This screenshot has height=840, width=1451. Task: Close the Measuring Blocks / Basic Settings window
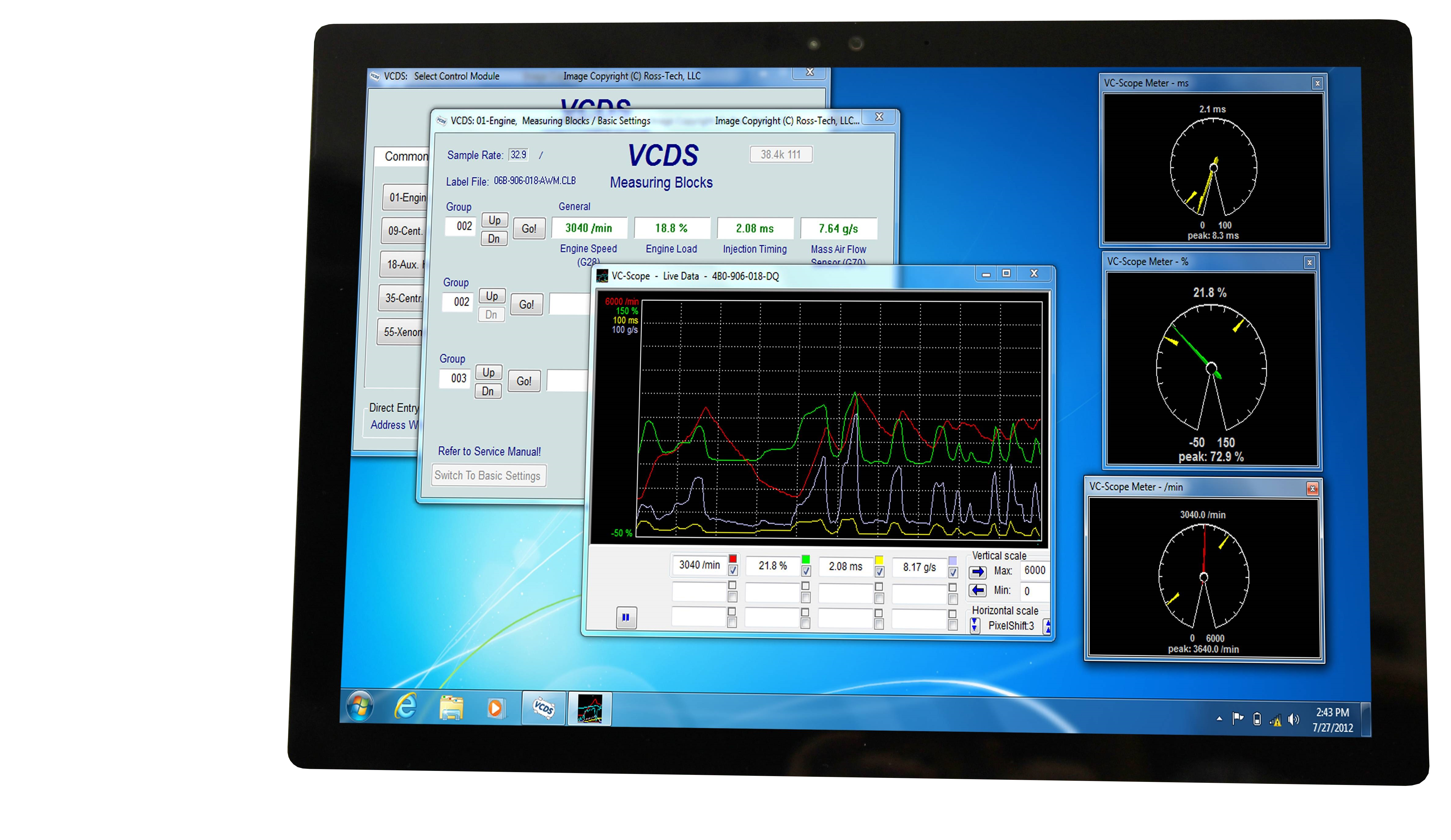click(879, 117)
